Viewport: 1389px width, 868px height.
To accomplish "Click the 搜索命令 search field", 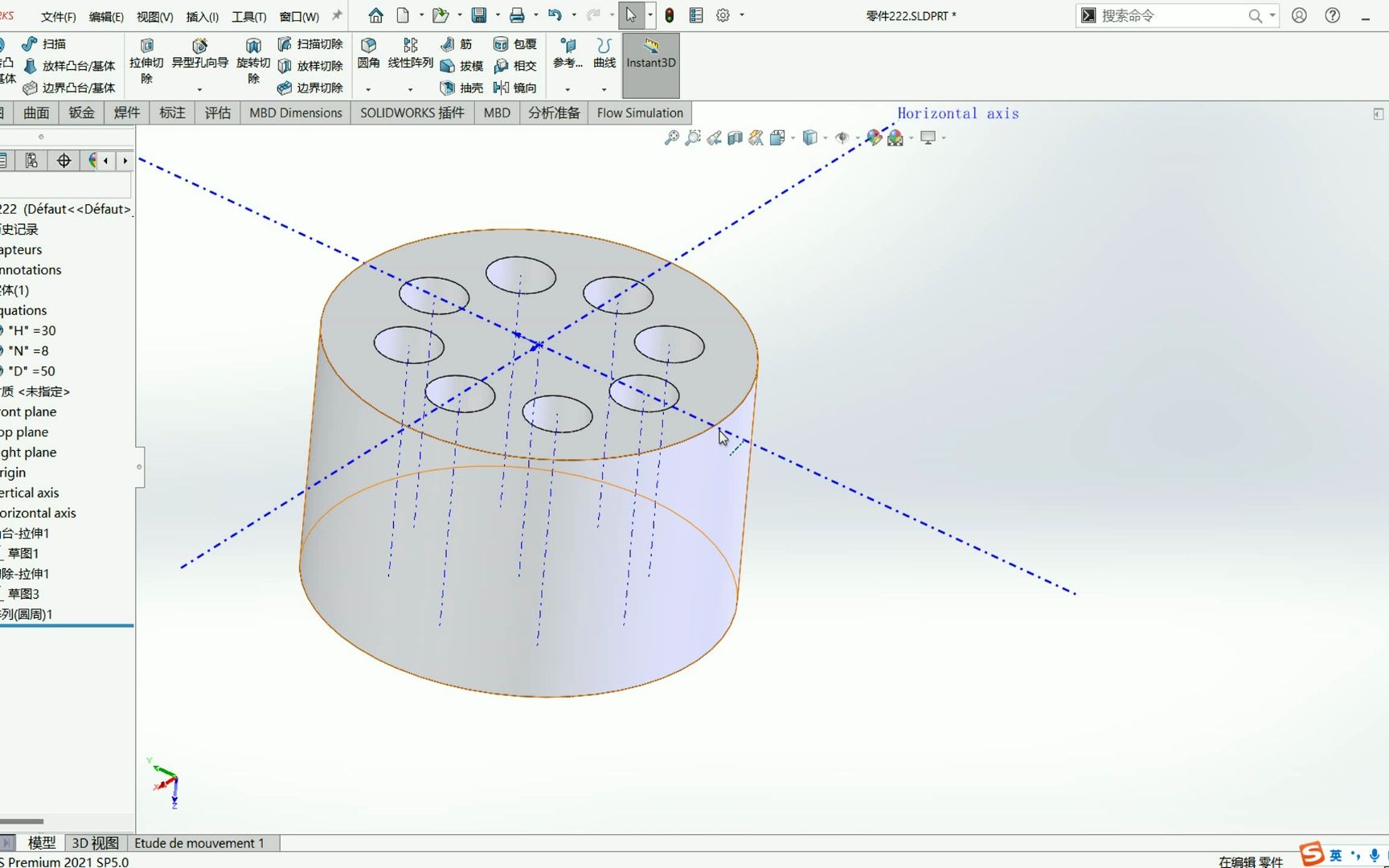I will (1166, 15).
